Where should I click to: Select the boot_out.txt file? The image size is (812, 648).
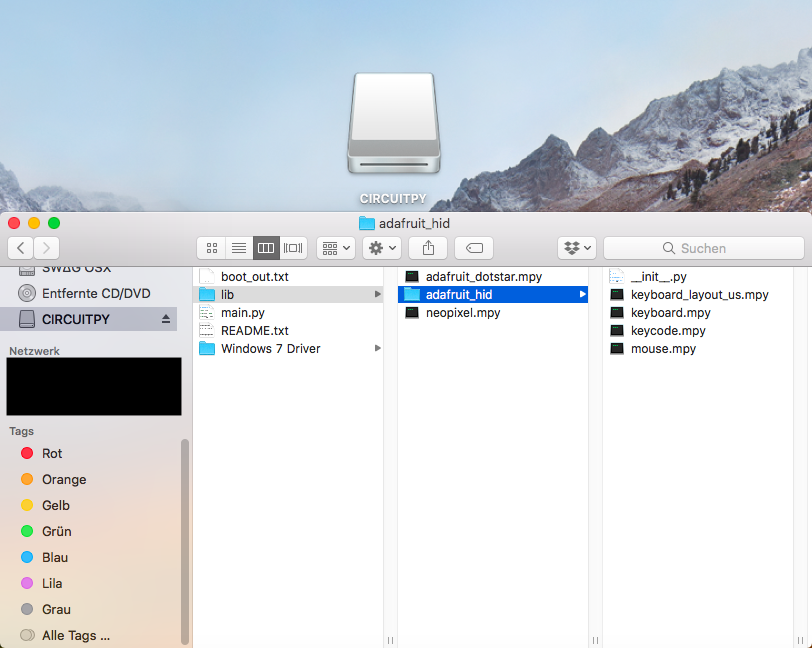point(288,277)
